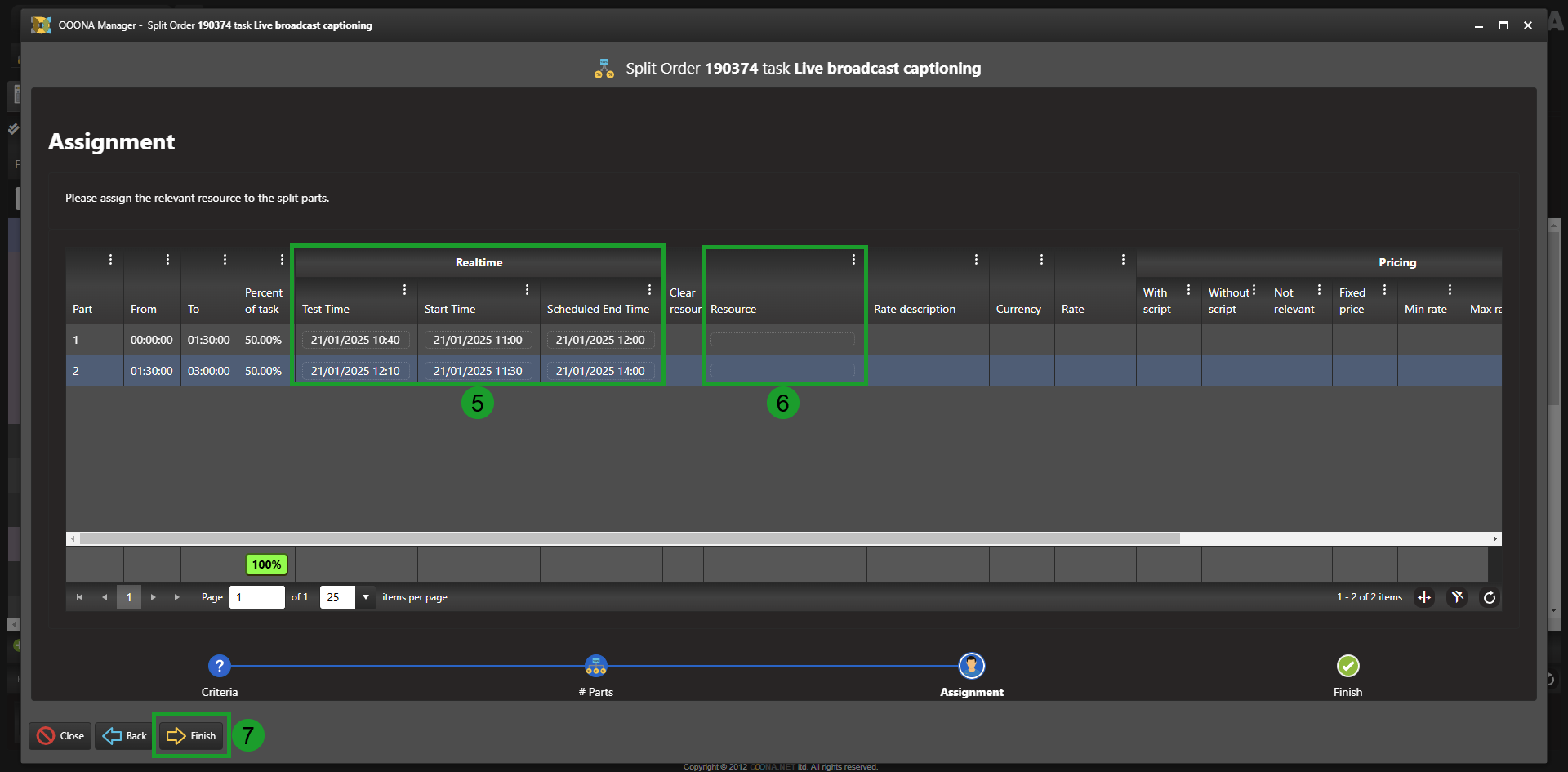Open the Test Time column options menu
Image resolution: width=1568 pixels, height=772 pixels.
[x=404, y=290]
